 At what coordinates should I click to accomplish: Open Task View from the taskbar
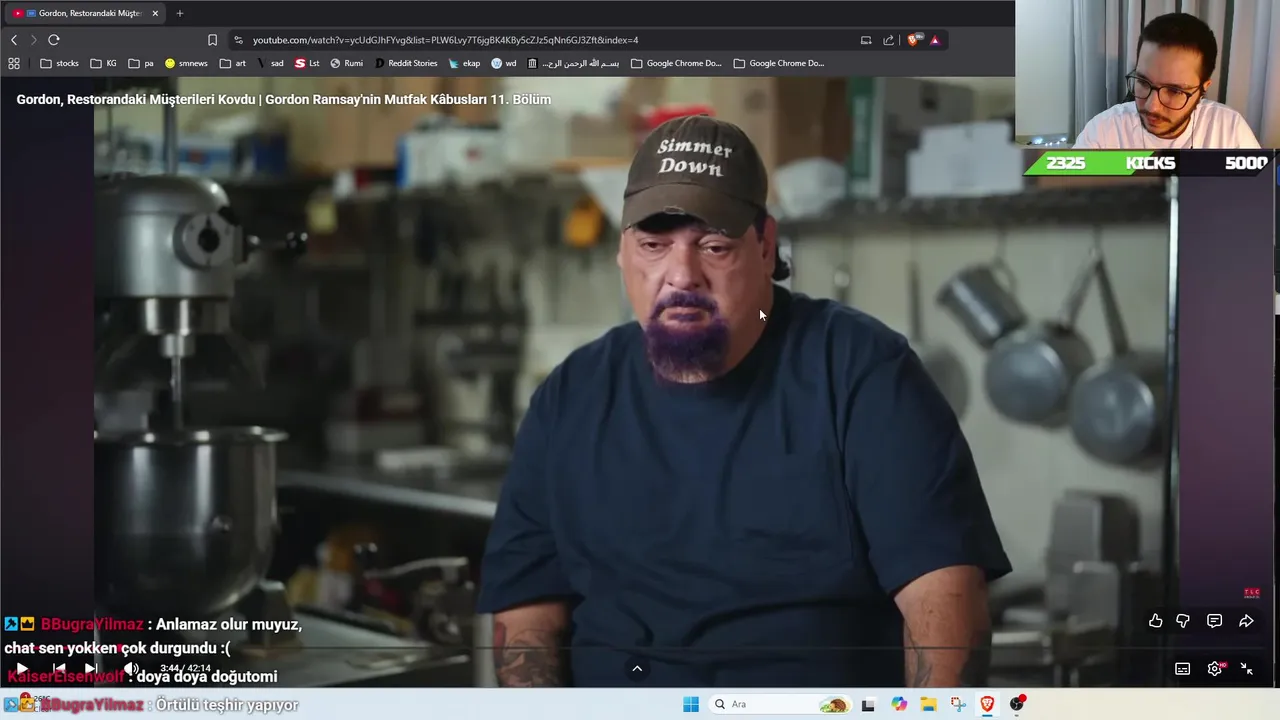point(868,704)
